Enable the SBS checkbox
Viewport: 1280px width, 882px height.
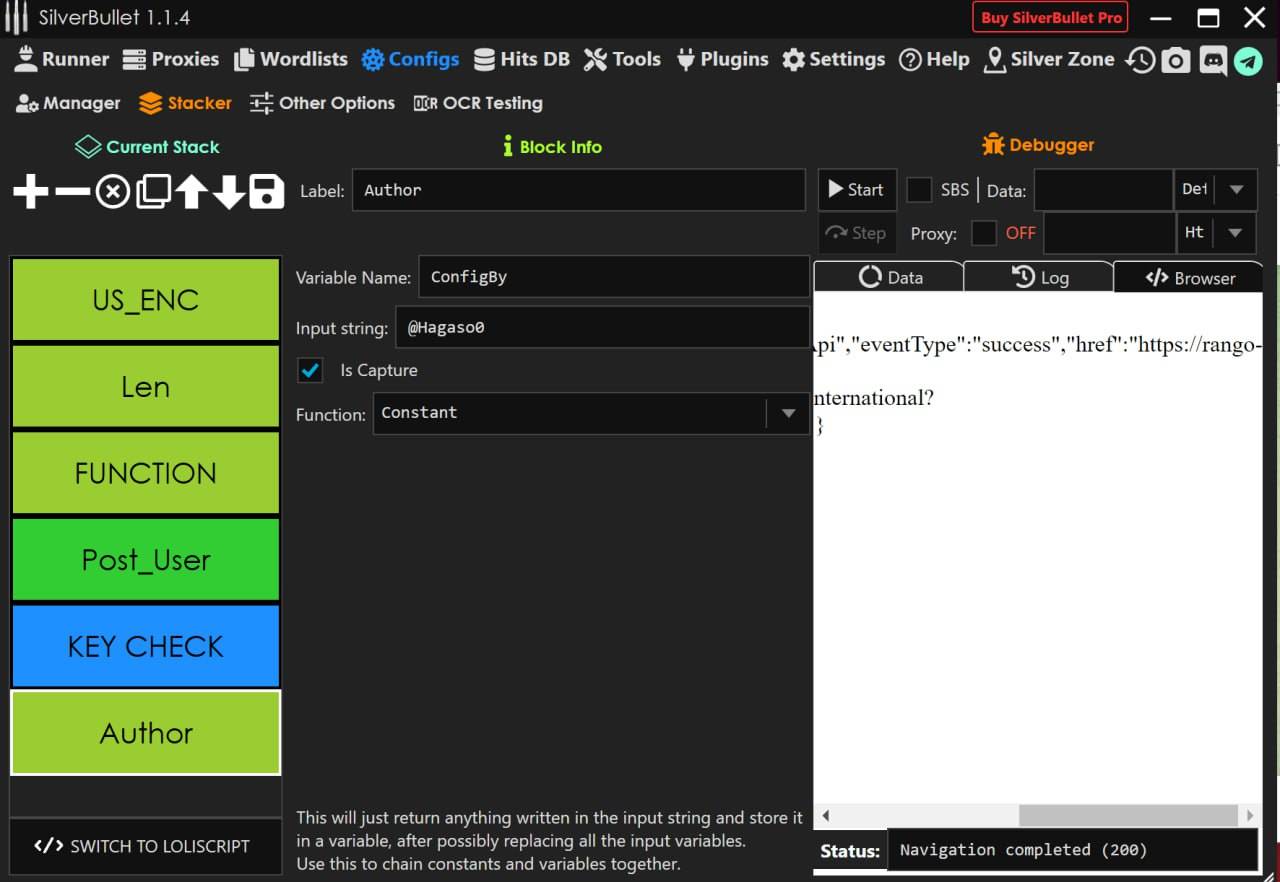tap(918, 190)
